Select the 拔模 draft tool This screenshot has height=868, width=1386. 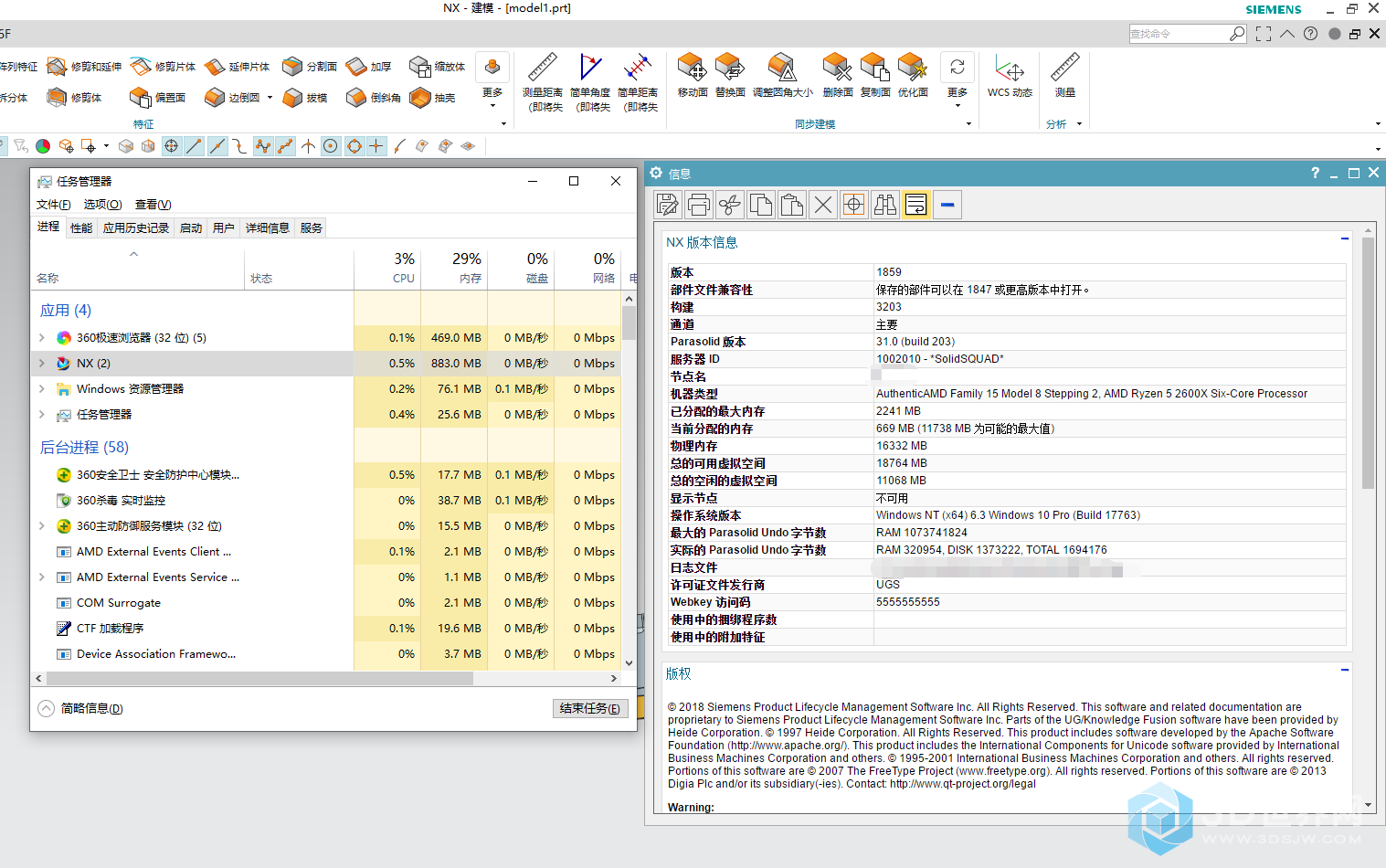click(305, 97)
